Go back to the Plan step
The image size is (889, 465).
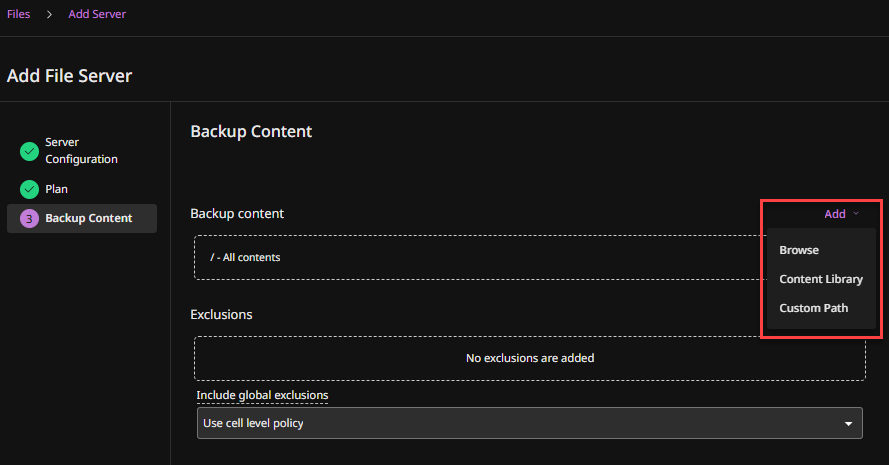57,189
